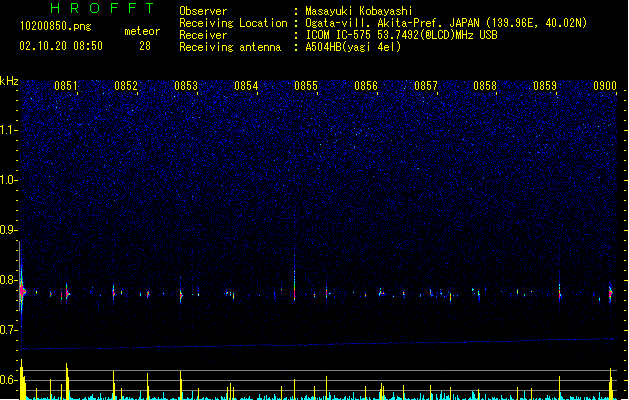
Task: Click the meteor count value 28
Action: click(x=145, y=46)
